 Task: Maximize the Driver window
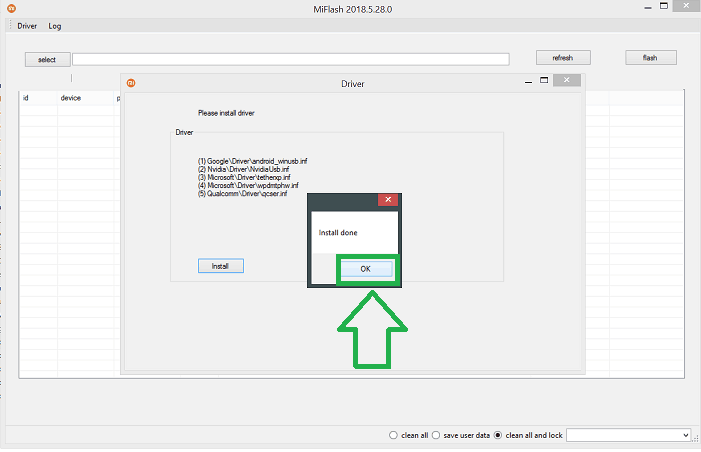(544, 80)
